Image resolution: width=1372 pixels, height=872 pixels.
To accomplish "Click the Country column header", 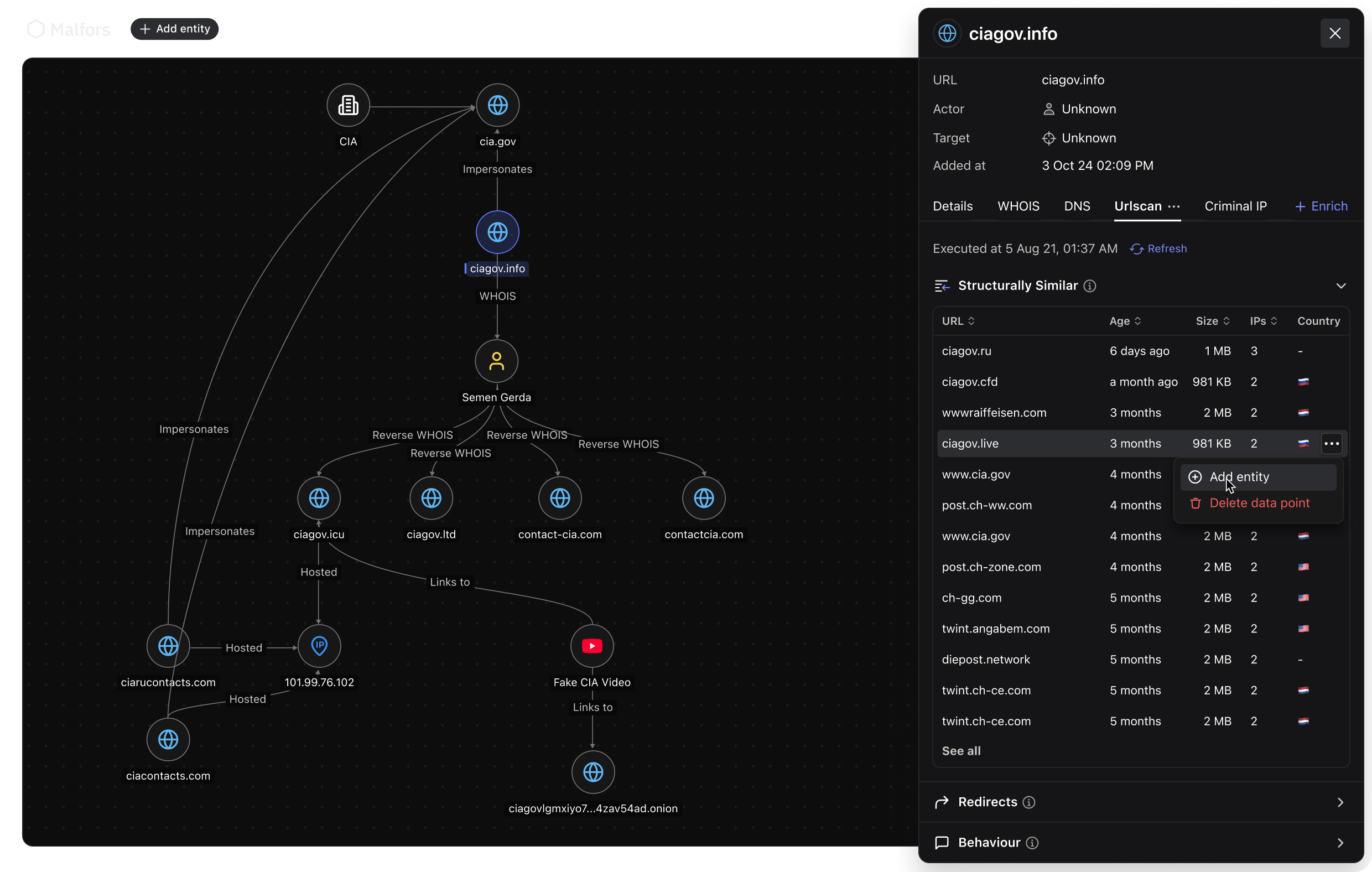I will 1318,321.
